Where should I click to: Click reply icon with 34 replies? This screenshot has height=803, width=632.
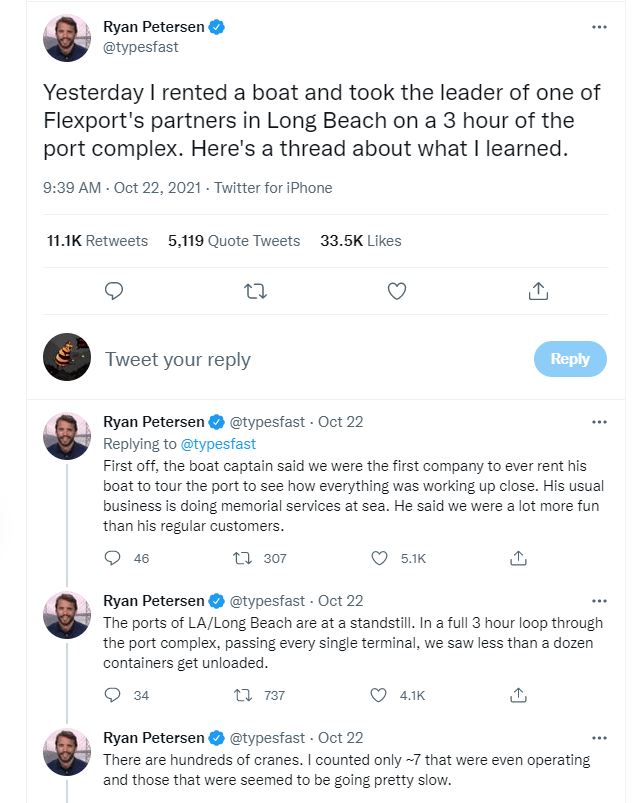113,695
